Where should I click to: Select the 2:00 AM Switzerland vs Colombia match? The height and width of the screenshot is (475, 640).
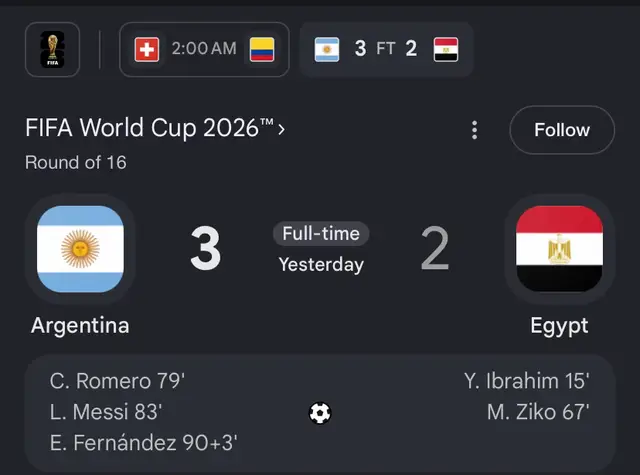[204, 49]
